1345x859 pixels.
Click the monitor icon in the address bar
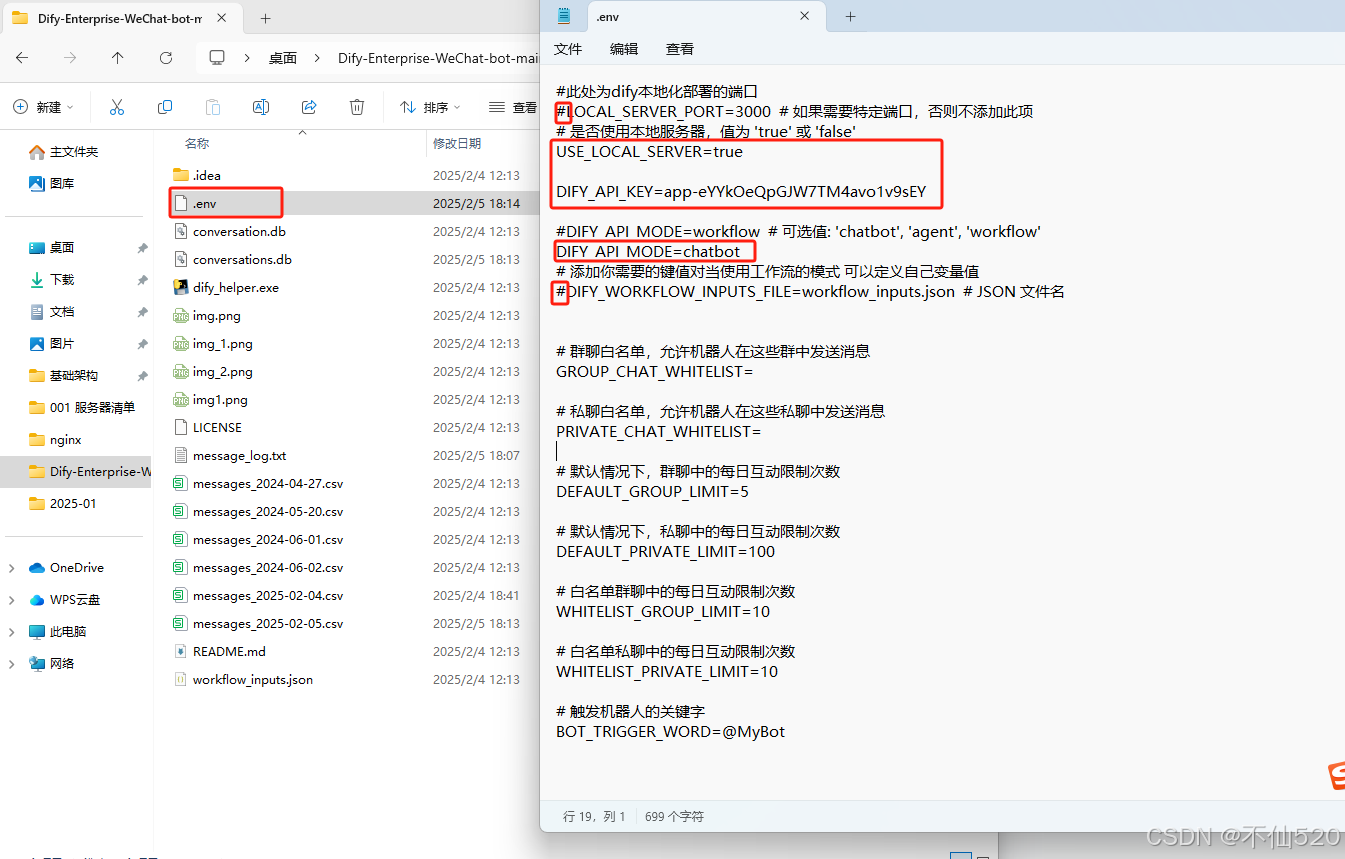pyautogui.click(x=215, y=58)
